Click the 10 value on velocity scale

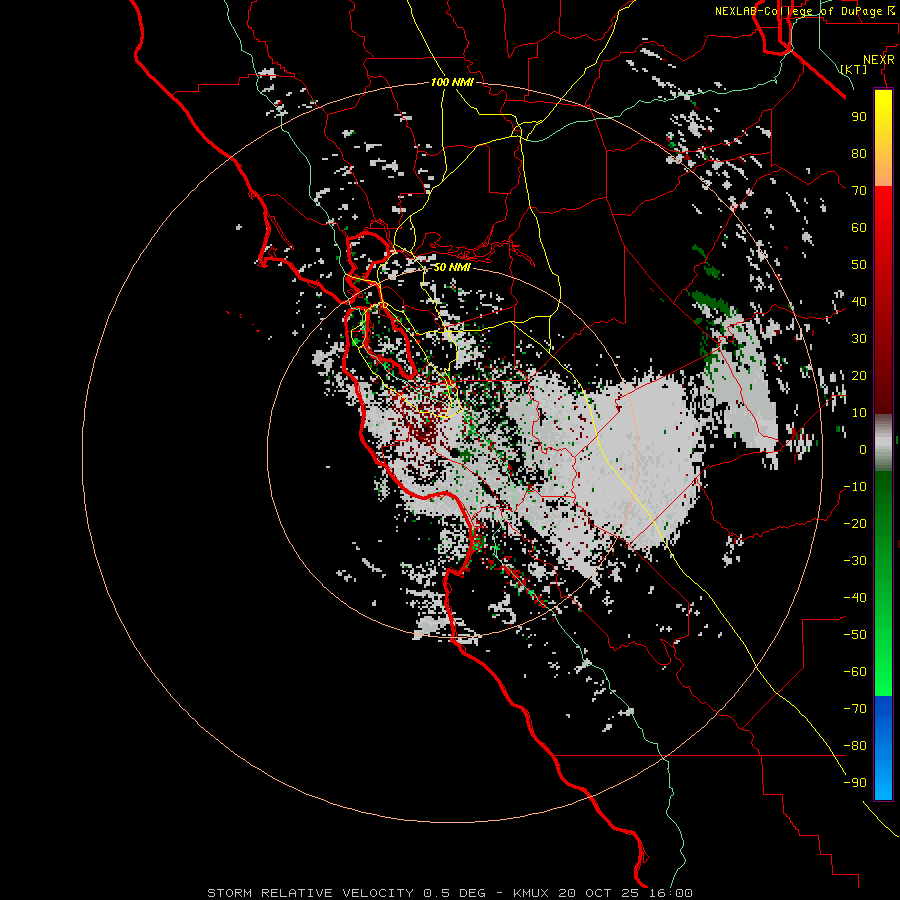click(x=859, y=413)
